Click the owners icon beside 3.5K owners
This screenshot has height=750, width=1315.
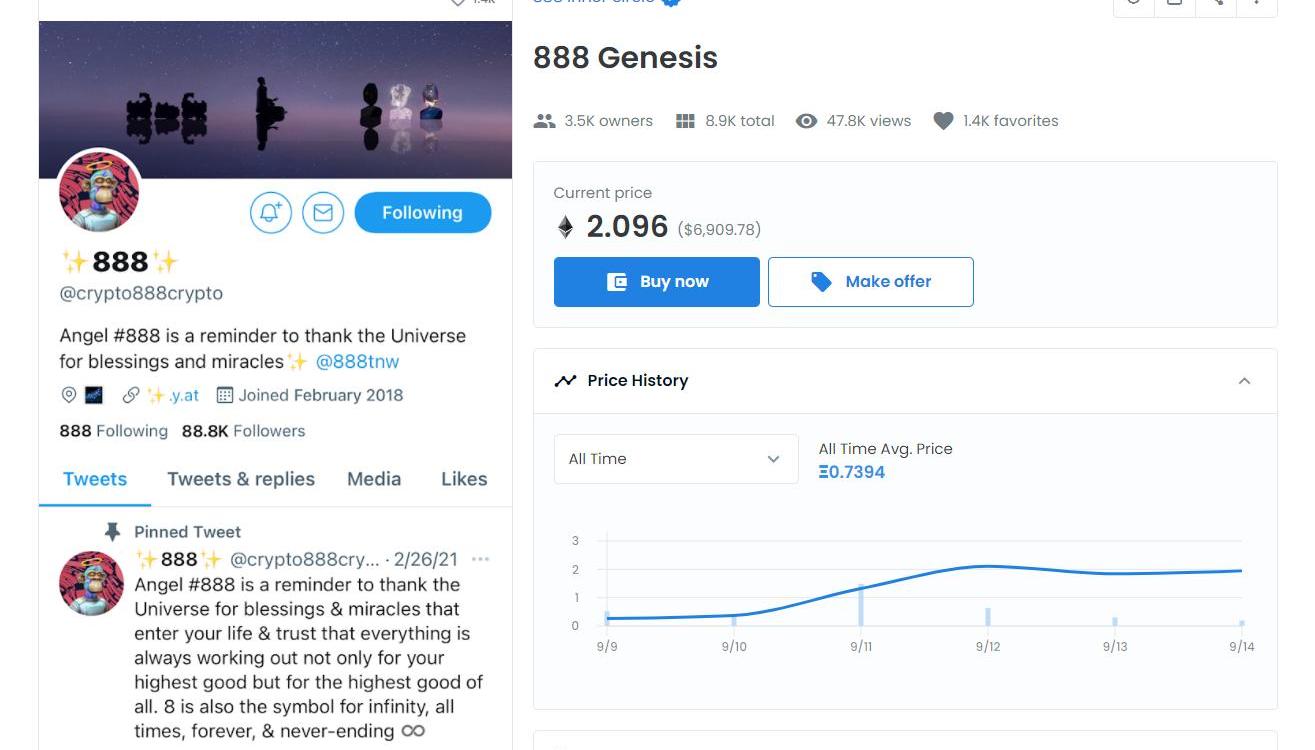[x=544, y=121]
